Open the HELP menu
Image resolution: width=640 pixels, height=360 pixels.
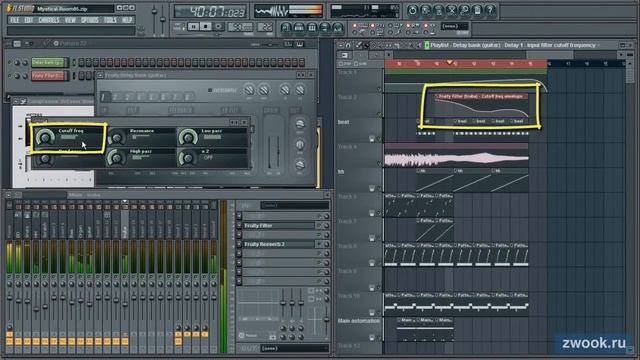pyautogui.click(x=127, y=20)
